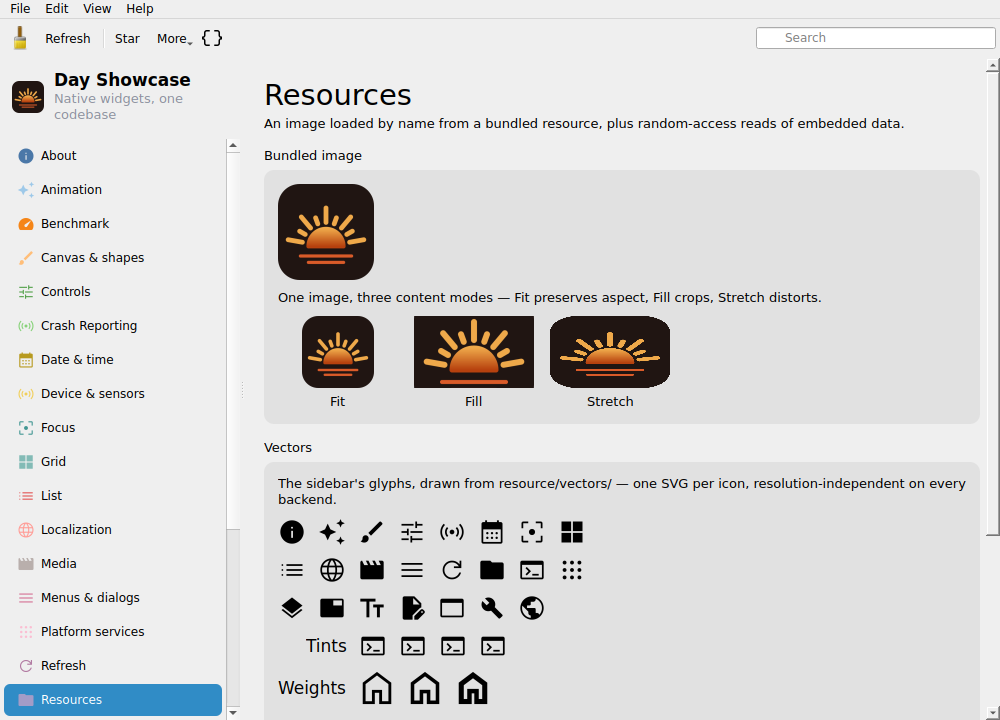Open the Edit menu
Image resolution: width=1000 pixels, height=720 pixels.
click(57, 9)
